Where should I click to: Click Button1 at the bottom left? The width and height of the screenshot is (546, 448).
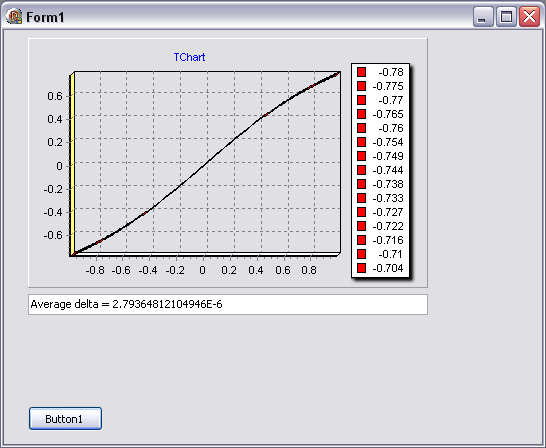tap(65, 418)
